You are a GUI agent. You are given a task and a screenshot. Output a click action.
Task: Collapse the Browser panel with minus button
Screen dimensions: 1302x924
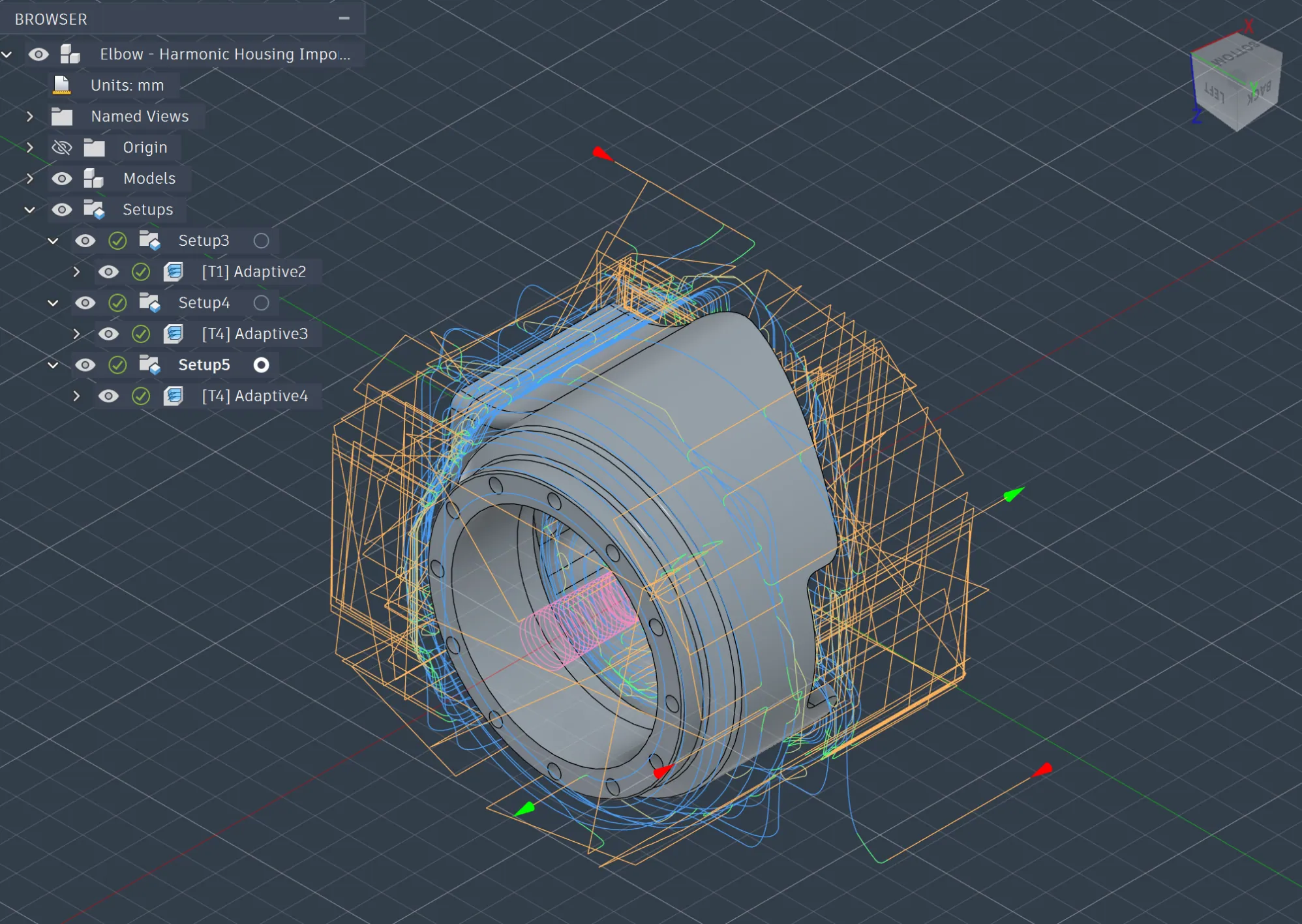(x=344, y=18)
